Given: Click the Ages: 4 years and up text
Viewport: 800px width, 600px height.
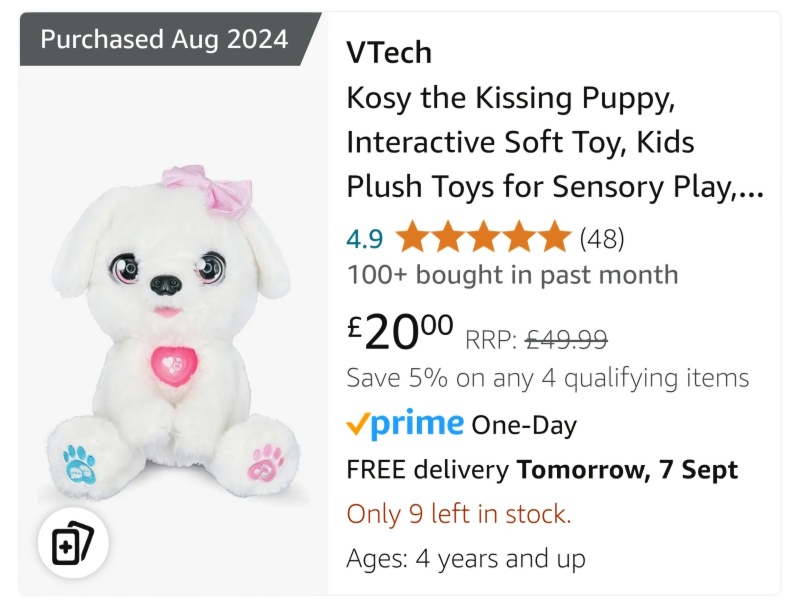Looking at the screenshot, I should pyautogui.click(x=465, y=558).
